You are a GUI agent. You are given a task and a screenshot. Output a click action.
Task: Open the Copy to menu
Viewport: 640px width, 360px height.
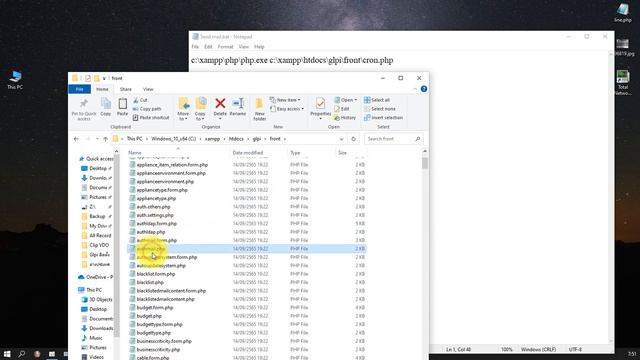click(x=200, y=109)
